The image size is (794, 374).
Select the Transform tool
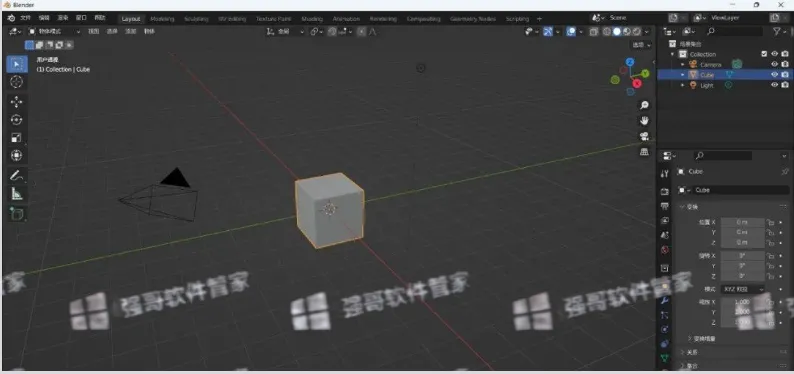point(17,155)
